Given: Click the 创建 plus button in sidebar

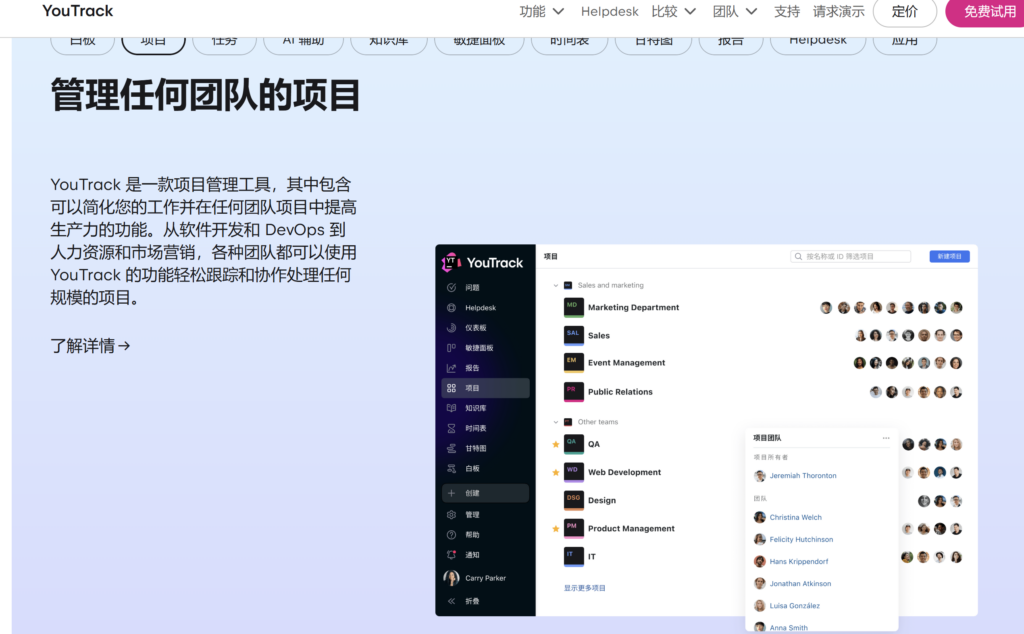Looking at the screenshot, I should click(x=485, y=493).
